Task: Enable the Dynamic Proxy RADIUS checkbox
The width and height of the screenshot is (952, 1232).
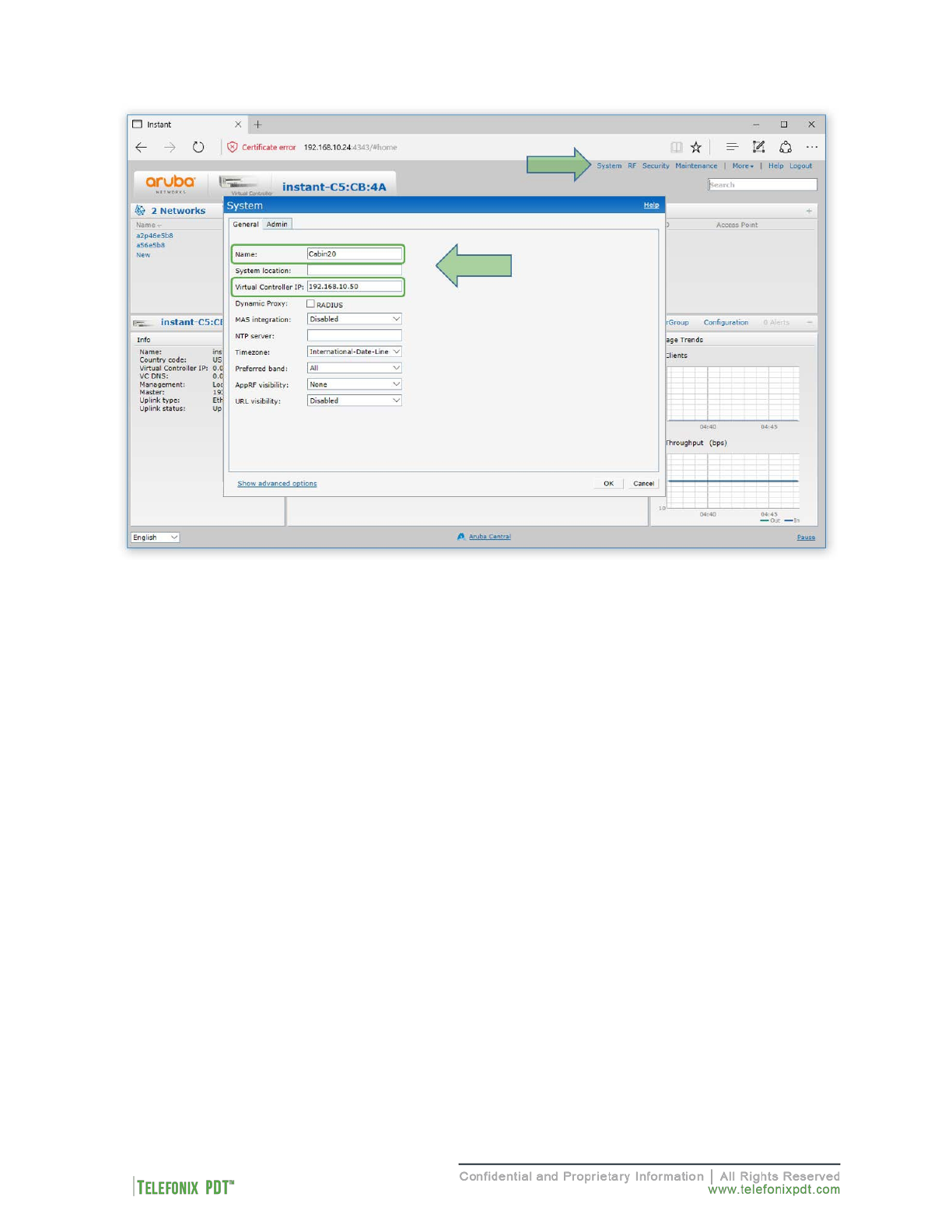Action: (310, 304)
